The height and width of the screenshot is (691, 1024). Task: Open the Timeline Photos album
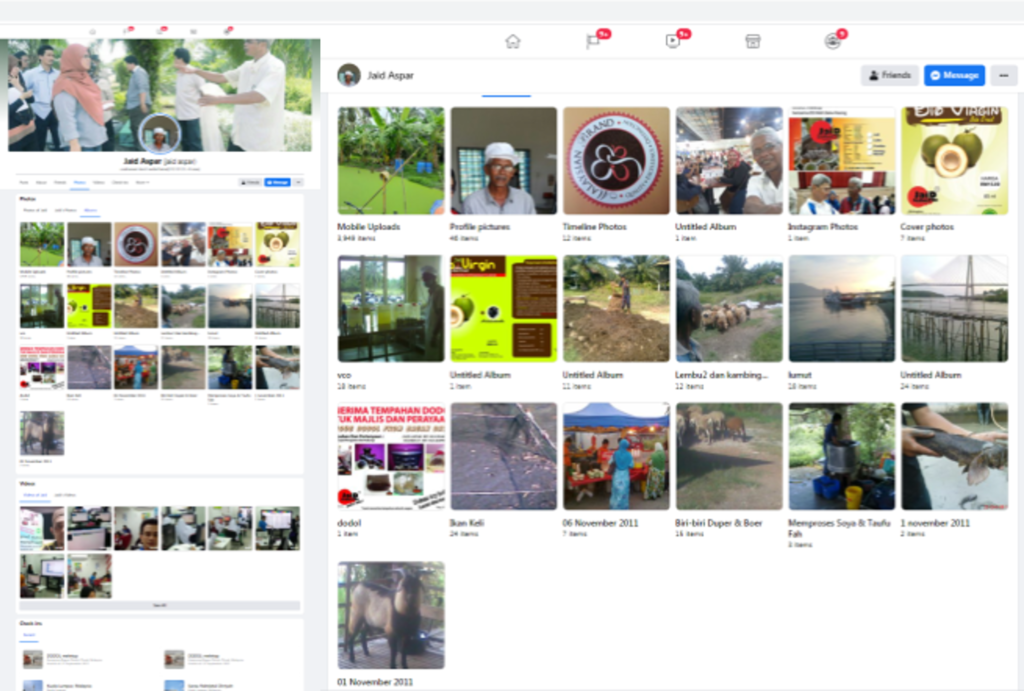[616, 161]
